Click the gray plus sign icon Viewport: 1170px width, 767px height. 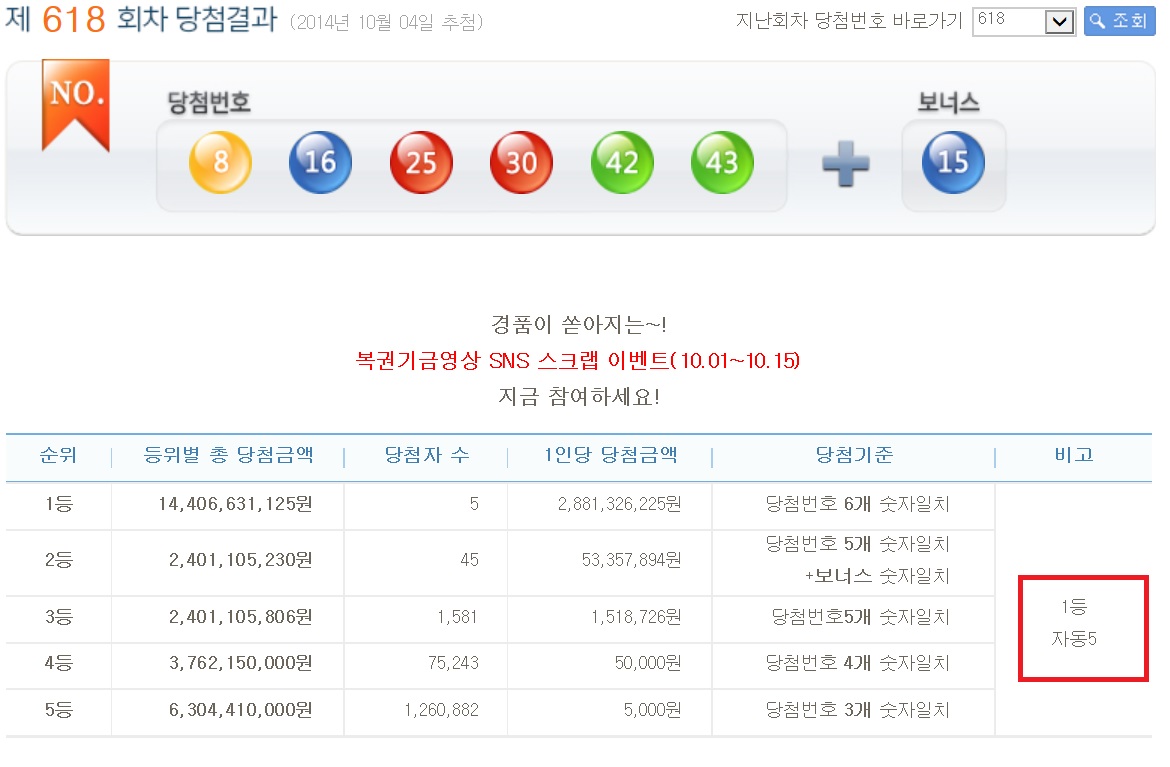coord(845,163)
